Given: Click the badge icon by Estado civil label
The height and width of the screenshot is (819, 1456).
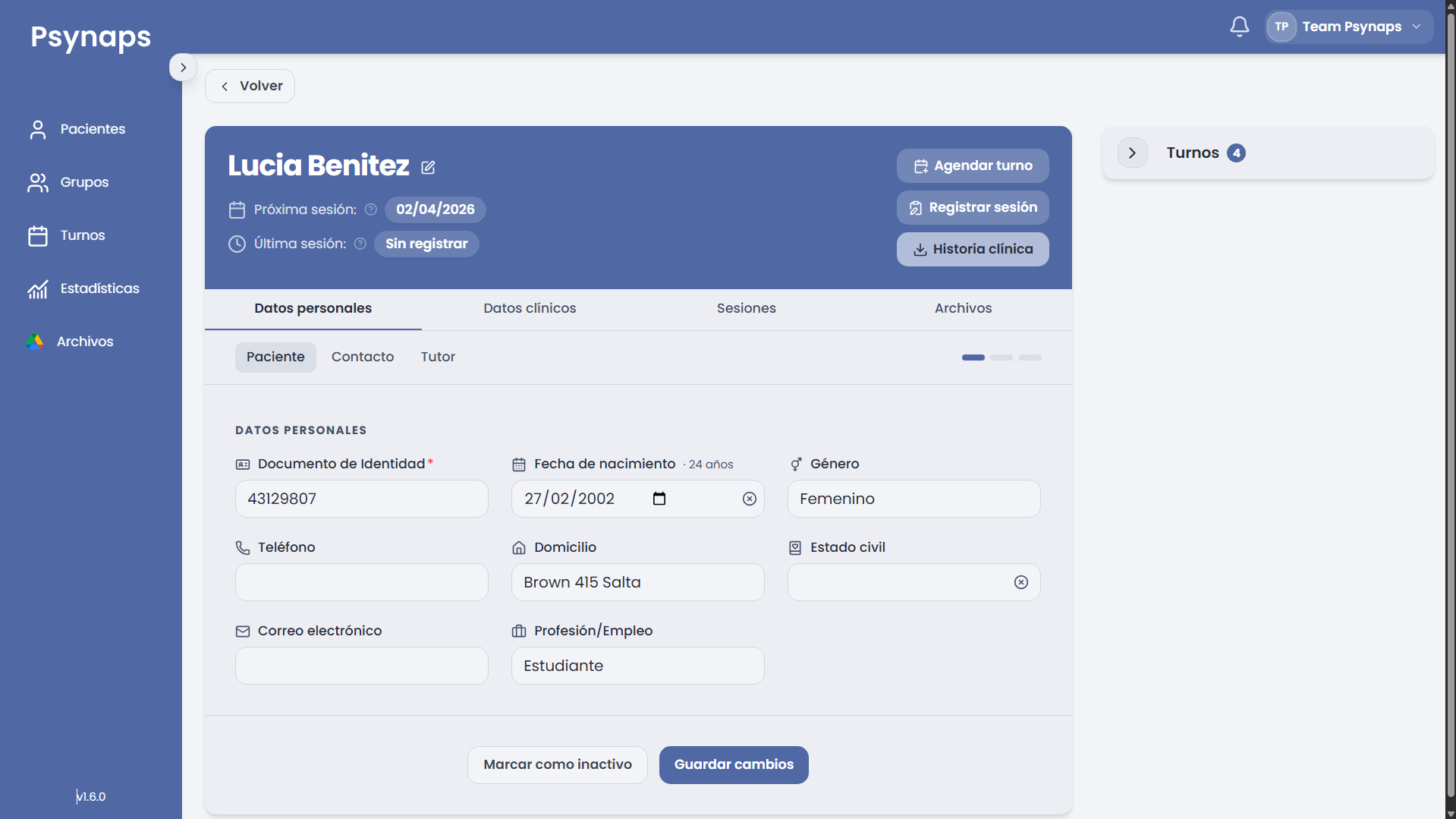Looking at the screenshot, I should pyautogui.click(x=795, y=547).
